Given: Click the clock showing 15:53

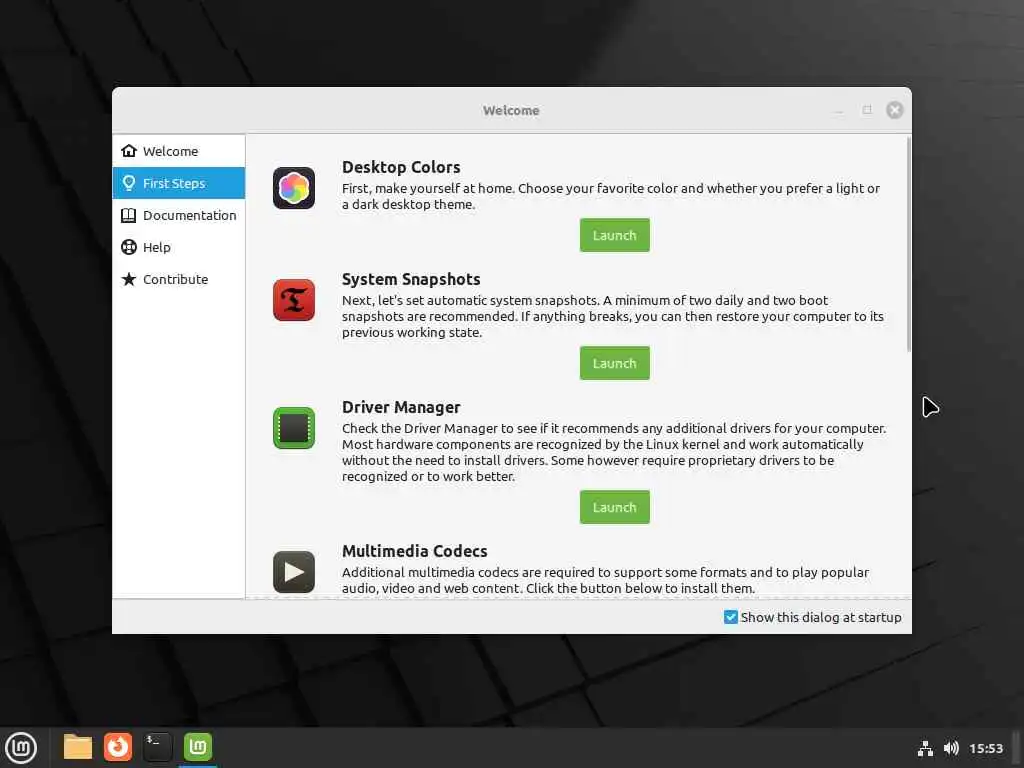Looking at the screenshot, I should point(985,748).
